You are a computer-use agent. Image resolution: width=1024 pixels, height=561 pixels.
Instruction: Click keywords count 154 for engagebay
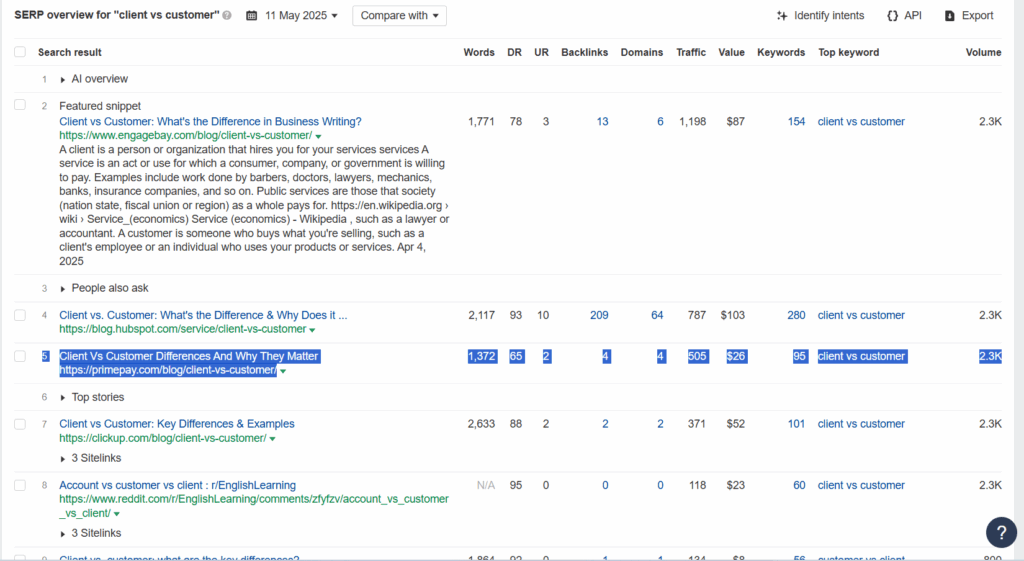pos(796,121)
